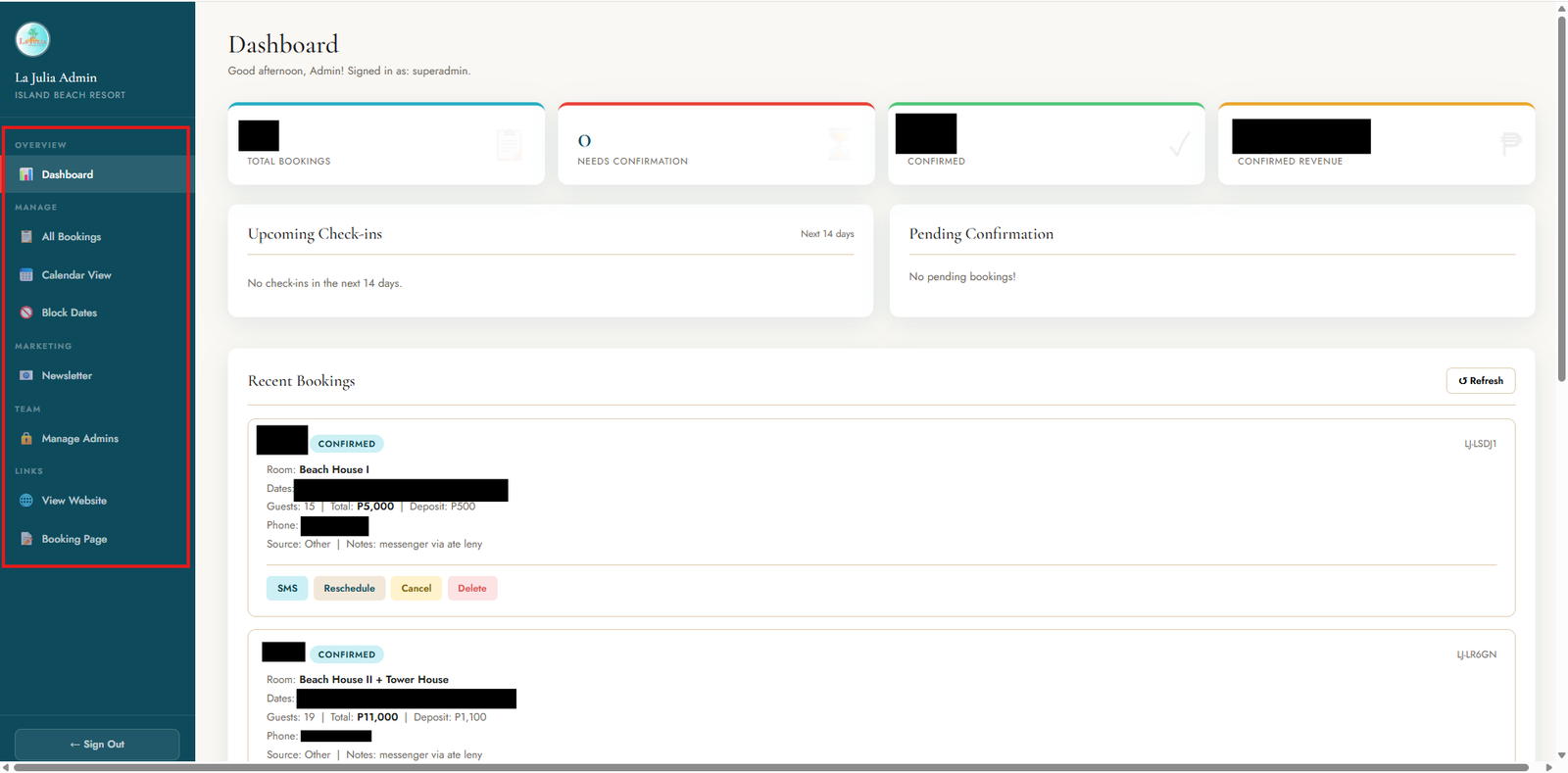The width and height of the screenshot is (1568, 773).
Task: Click the Calendar View calendar icon
Action: 26,275
